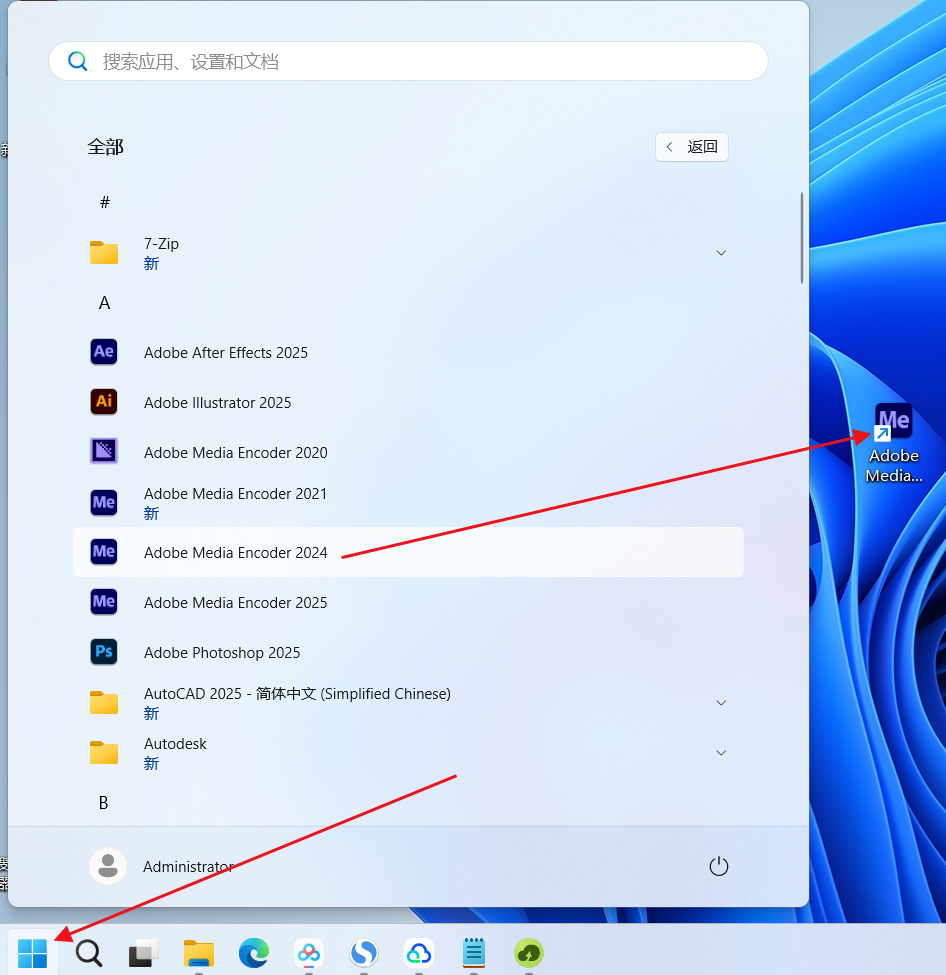Select the Autodesk text label

[175, 744]
